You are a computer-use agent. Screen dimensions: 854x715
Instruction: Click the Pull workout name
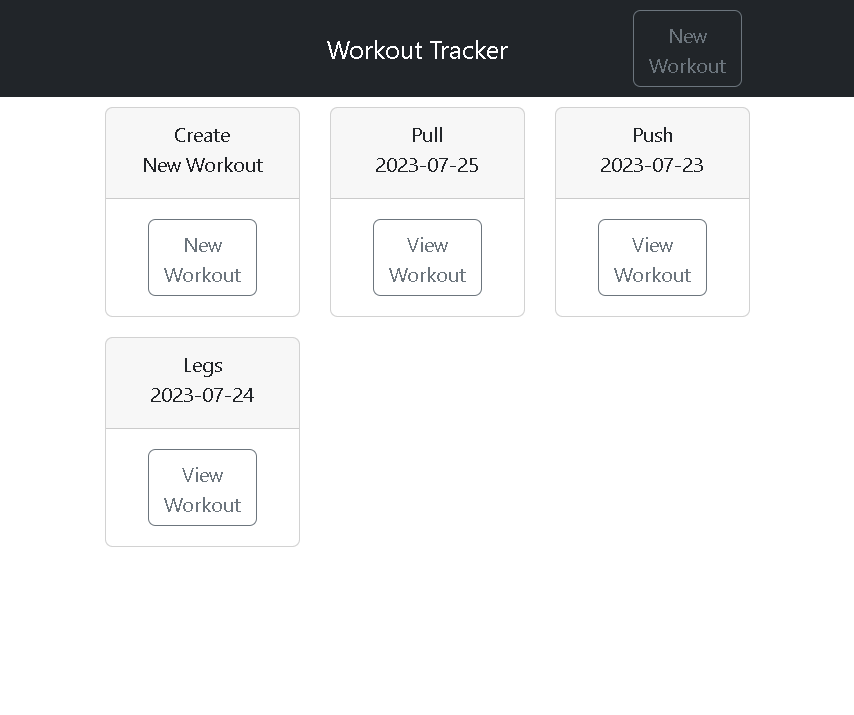click(427, 135)
